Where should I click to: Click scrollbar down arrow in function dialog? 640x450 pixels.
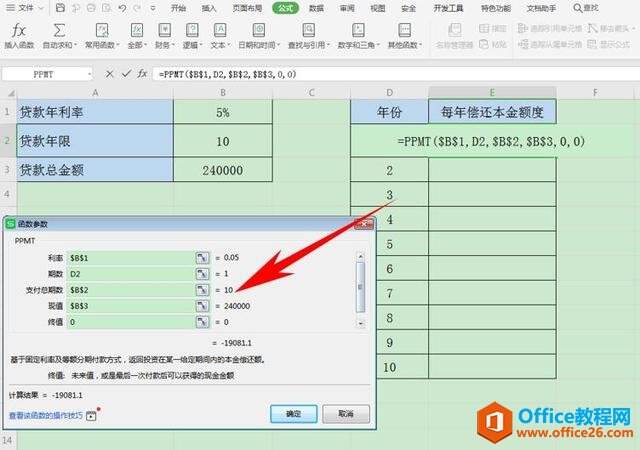click(x=360, y=323)
